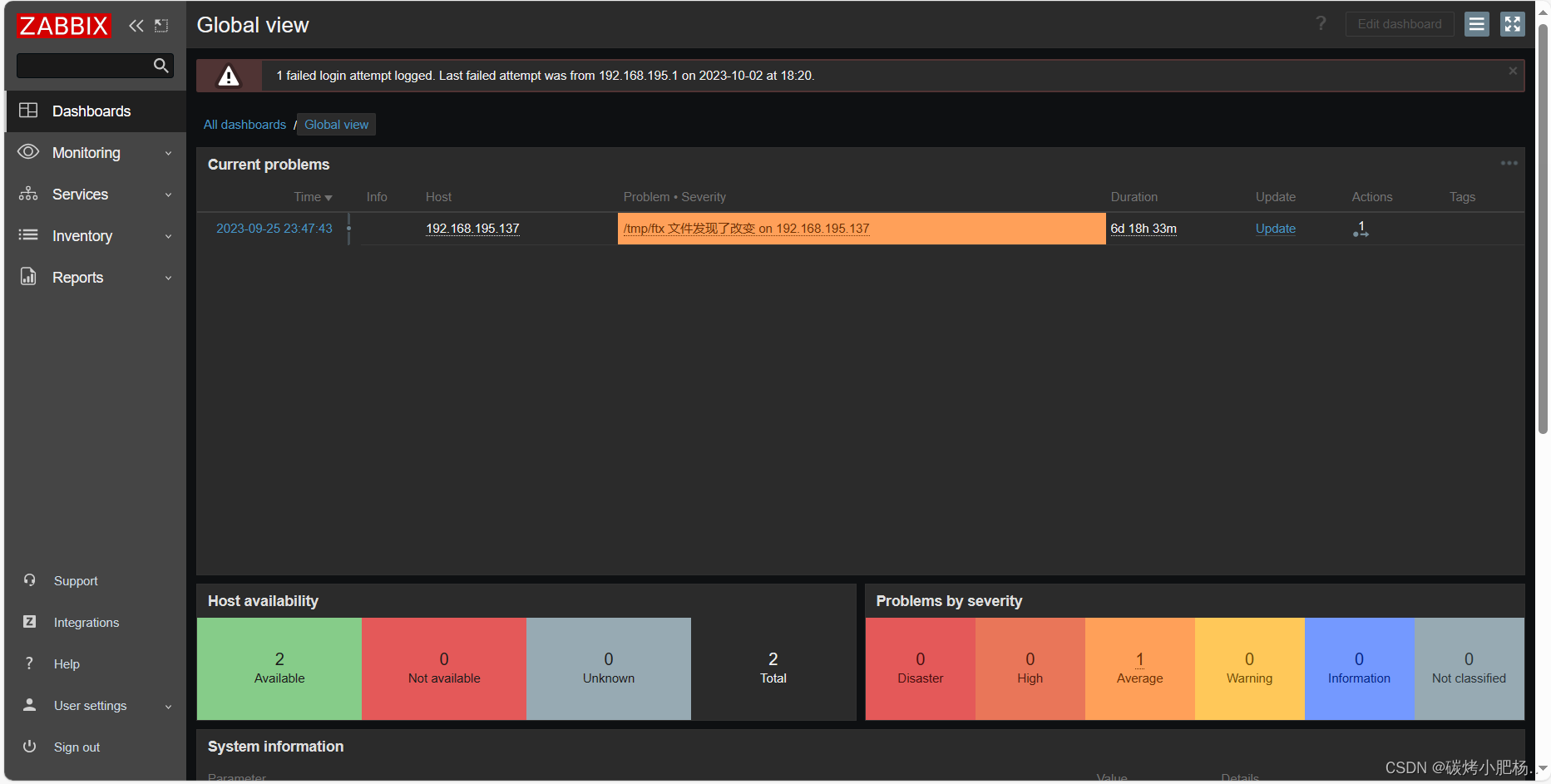The height and width of the screenshot is (784, 1551).
Task: Click the search magnifier icon
Action: (161, 66)
